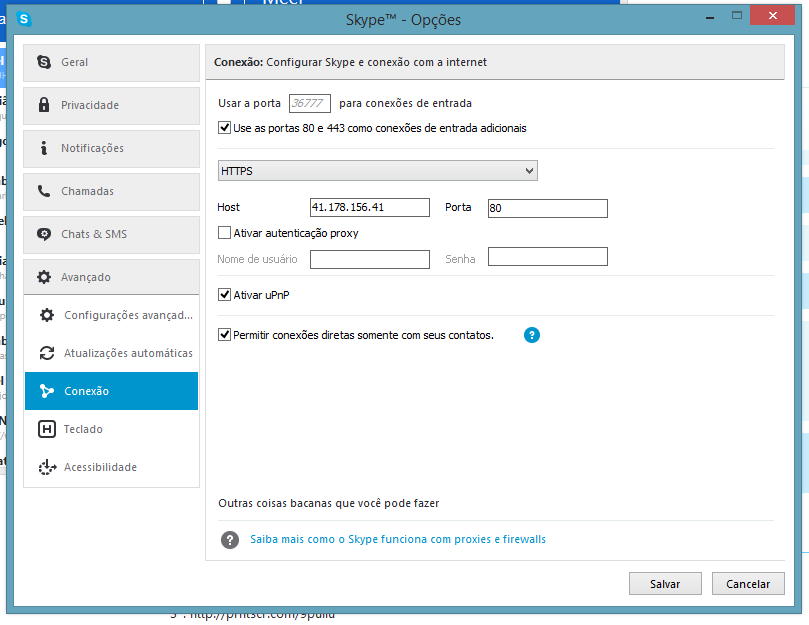The width and height of the screenshot is (809, 625).
Task: Click the Senha password field
Action: 548,257
